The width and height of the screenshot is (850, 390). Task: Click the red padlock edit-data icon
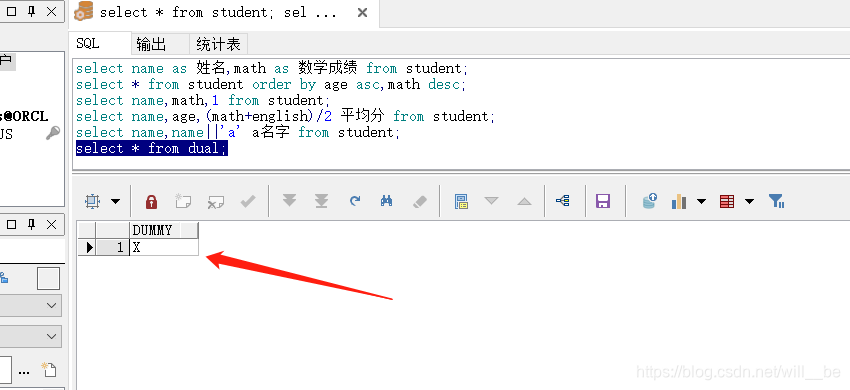tap(151, 202)
